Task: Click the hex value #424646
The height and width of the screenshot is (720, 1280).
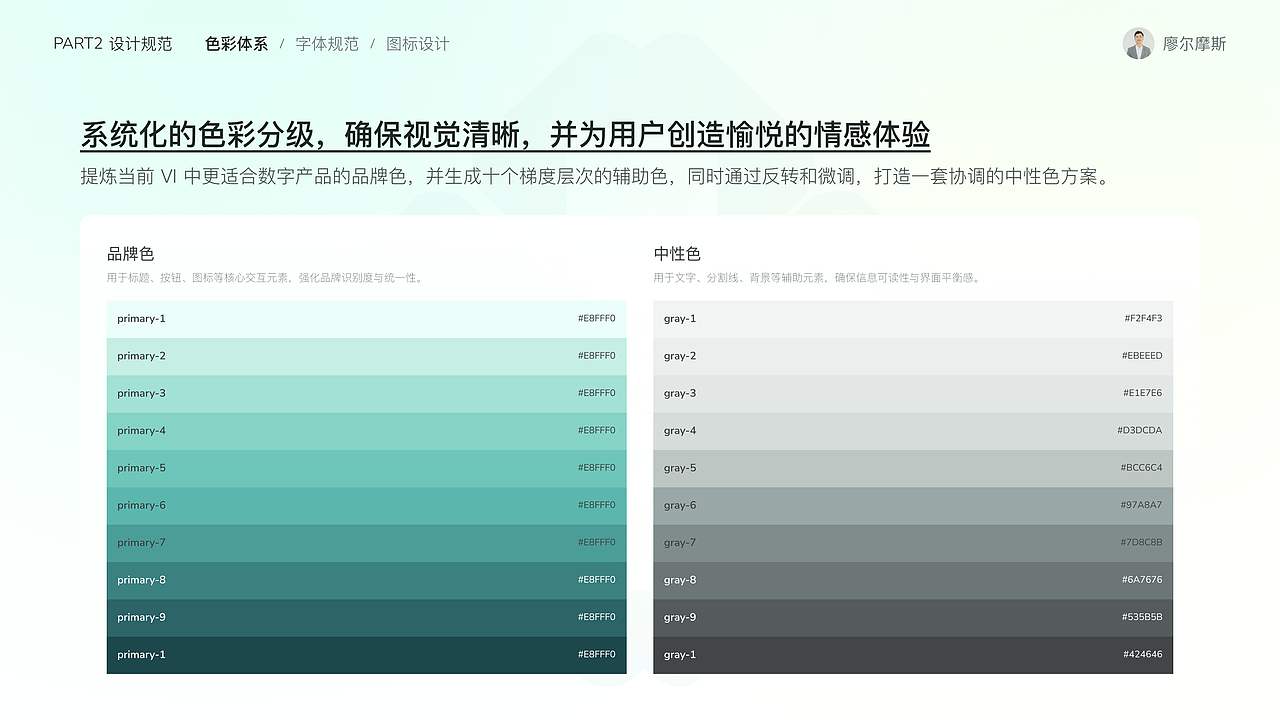Action: click(x=1143, y=655)
